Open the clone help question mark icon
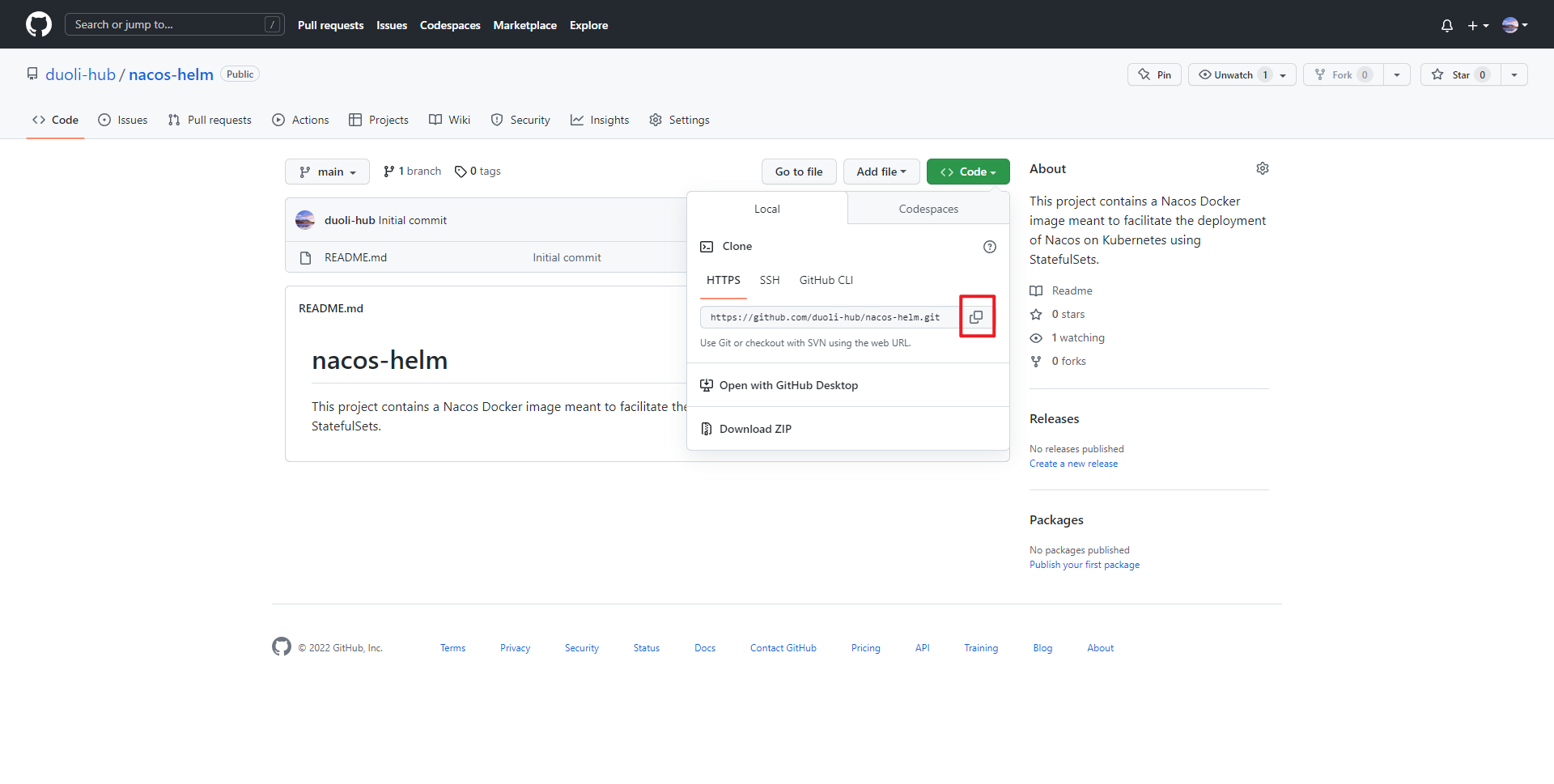Image resolution: width=1554 pixels, height=784 pixels. coord(989,247)
